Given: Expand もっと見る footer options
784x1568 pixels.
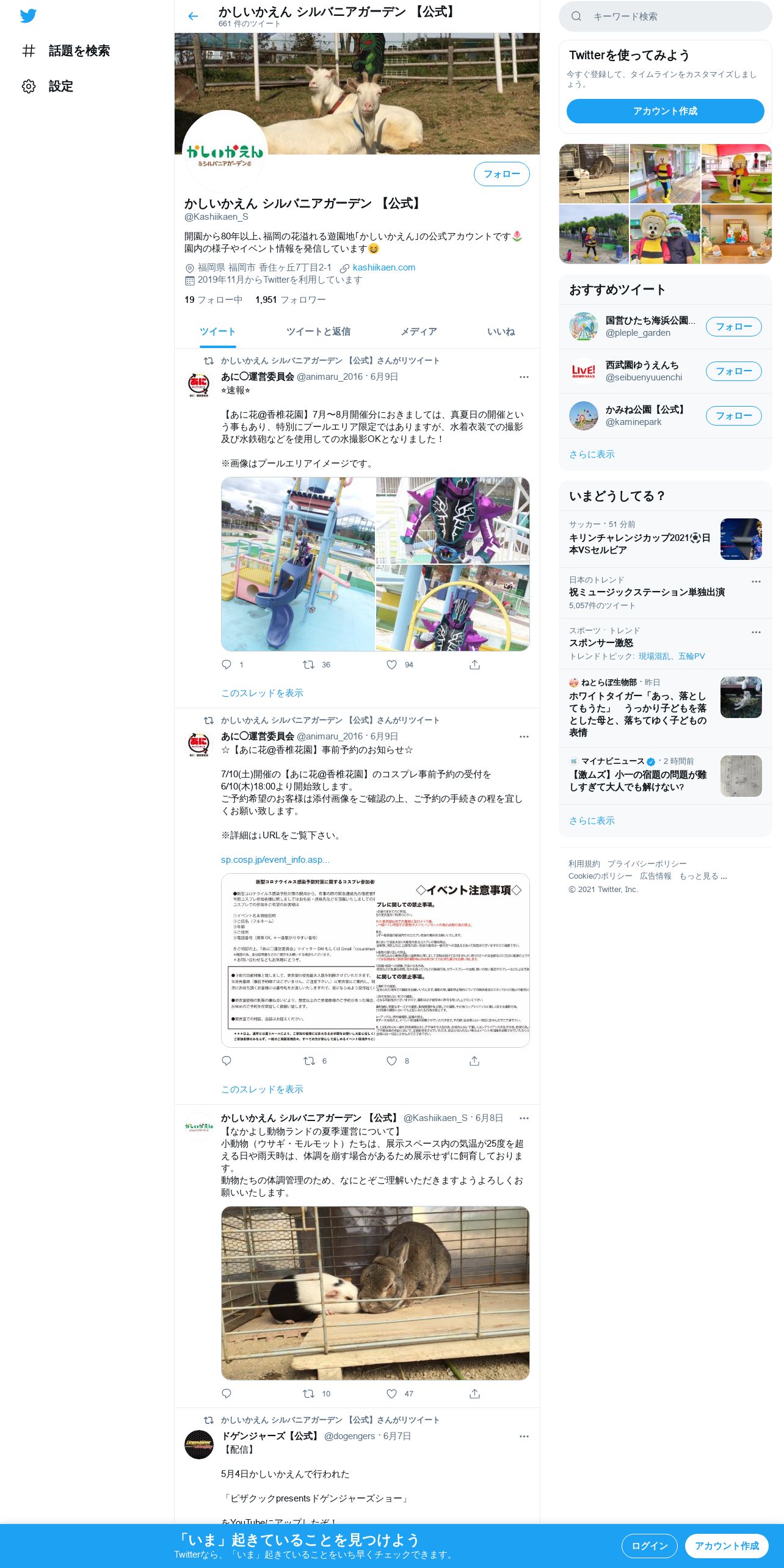Looking at the screenshot, I should [703, 876].
